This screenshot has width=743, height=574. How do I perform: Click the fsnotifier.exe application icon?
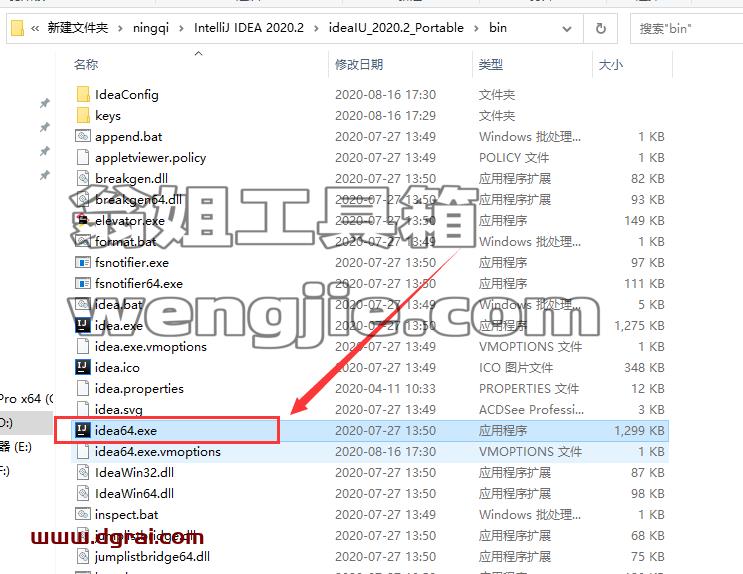83,262
